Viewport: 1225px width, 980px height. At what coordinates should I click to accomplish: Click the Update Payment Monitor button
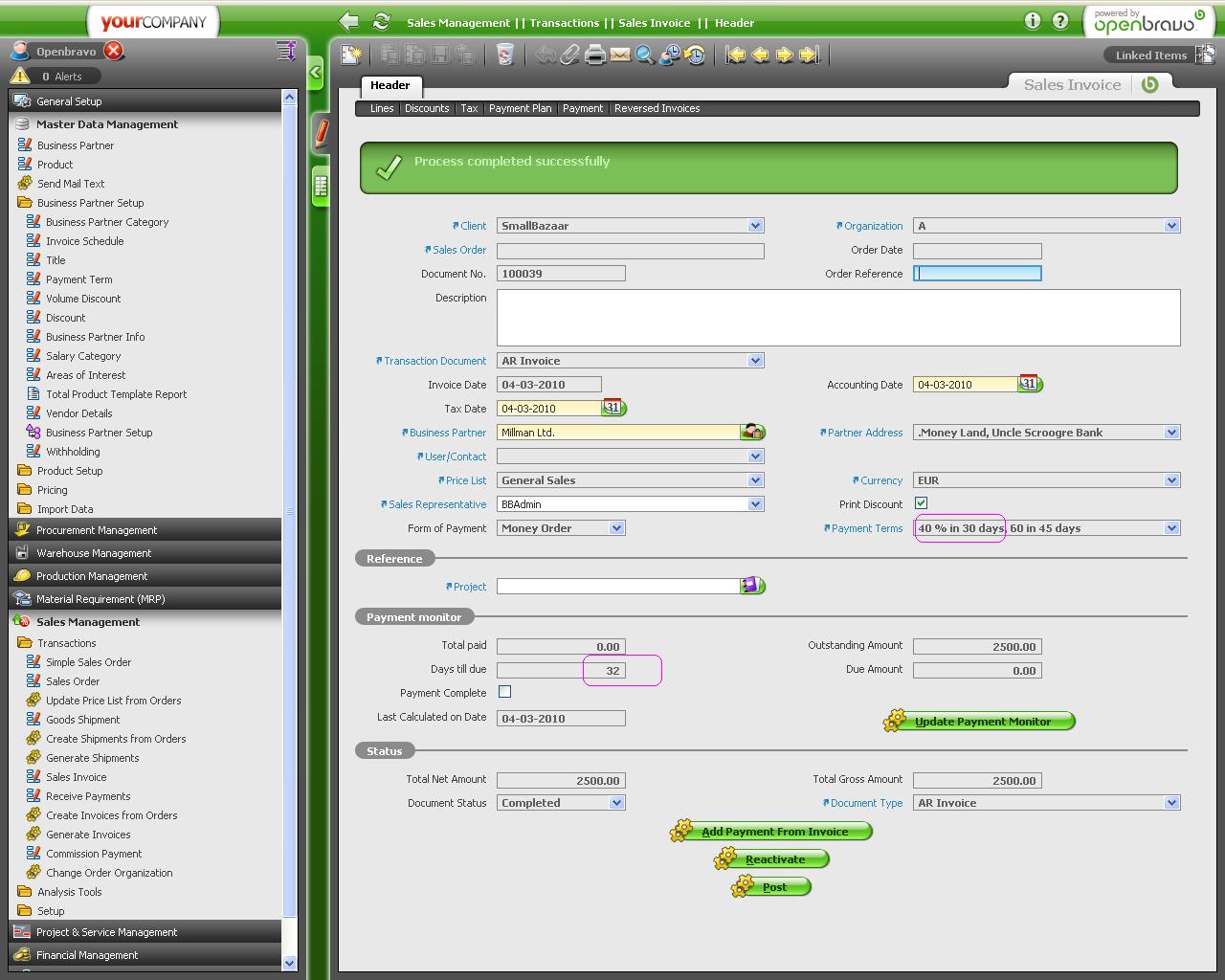982,722
